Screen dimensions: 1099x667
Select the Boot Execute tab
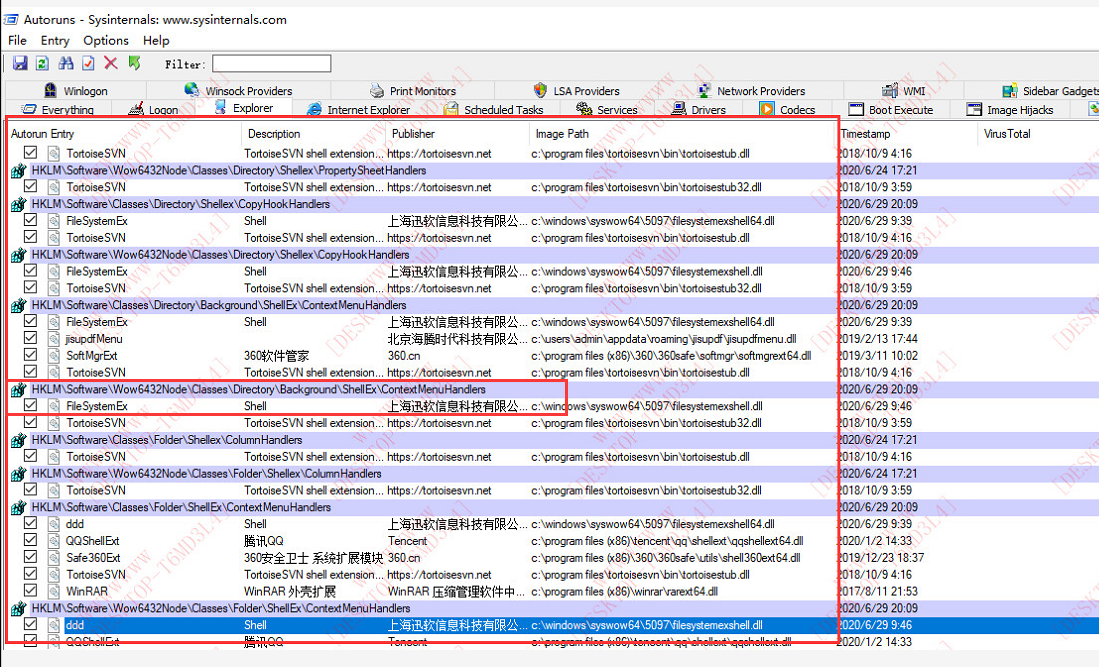(x=891, y=109)
